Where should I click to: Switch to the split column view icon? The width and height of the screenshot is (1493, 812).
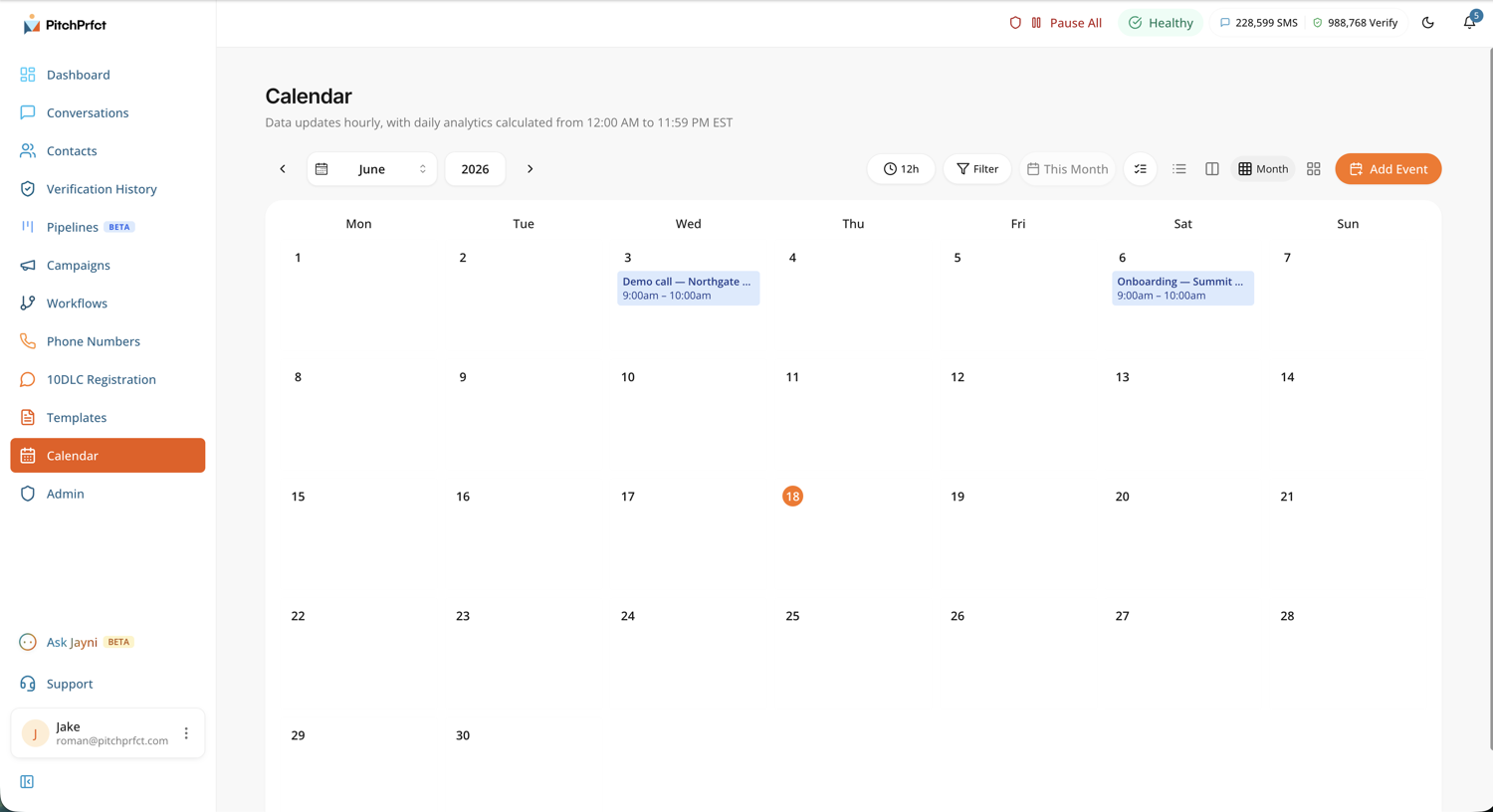[1212, 169]
